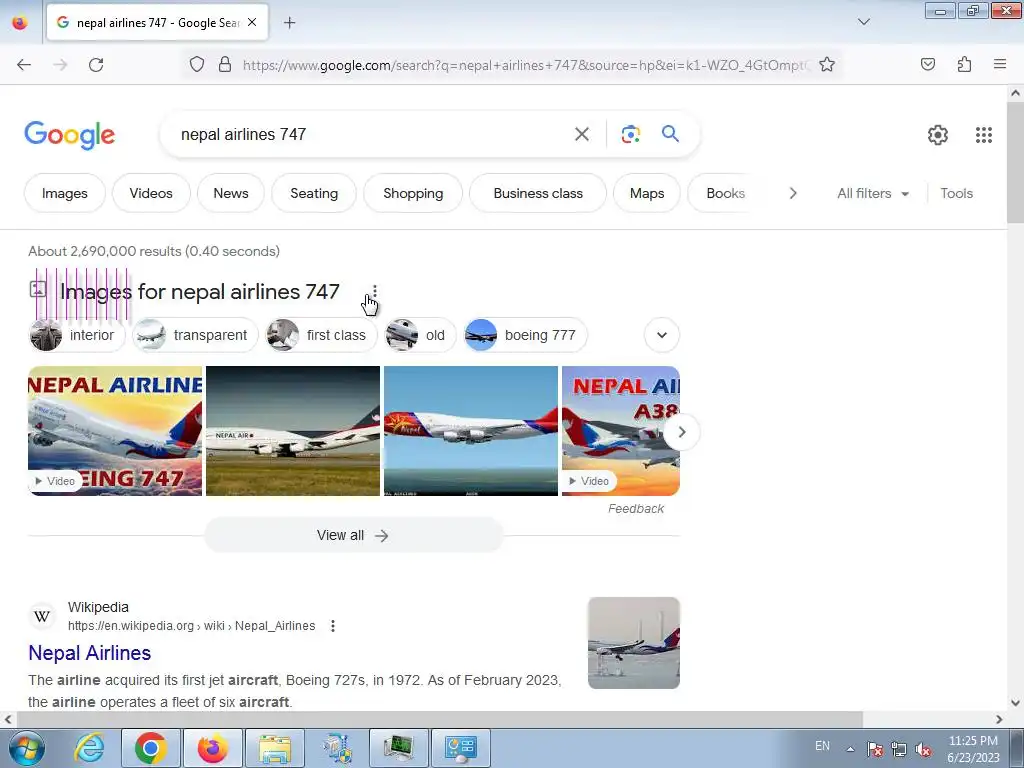Open the Firefox hamburger menu
The height and width of the screenshot is (768, 1024).
point(999,64)
